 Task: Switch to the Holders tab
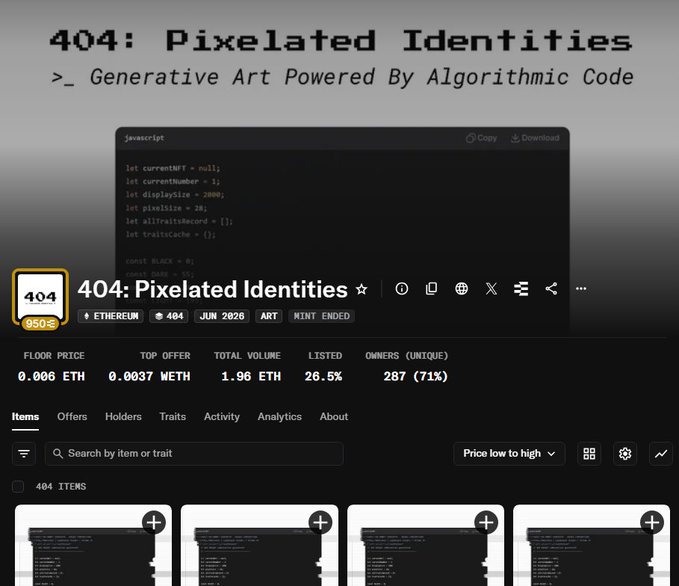[123, 417]
